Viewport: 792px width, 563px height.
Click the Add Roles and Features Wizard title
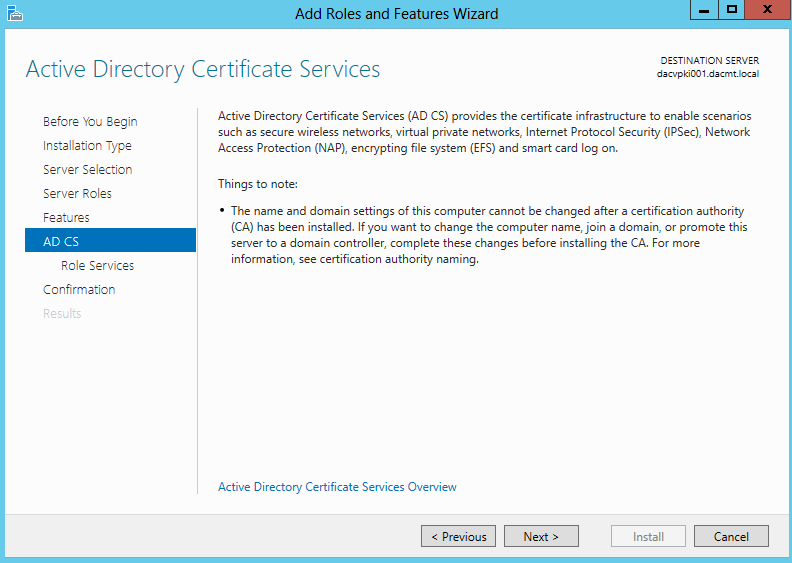(x=397, y=14)
